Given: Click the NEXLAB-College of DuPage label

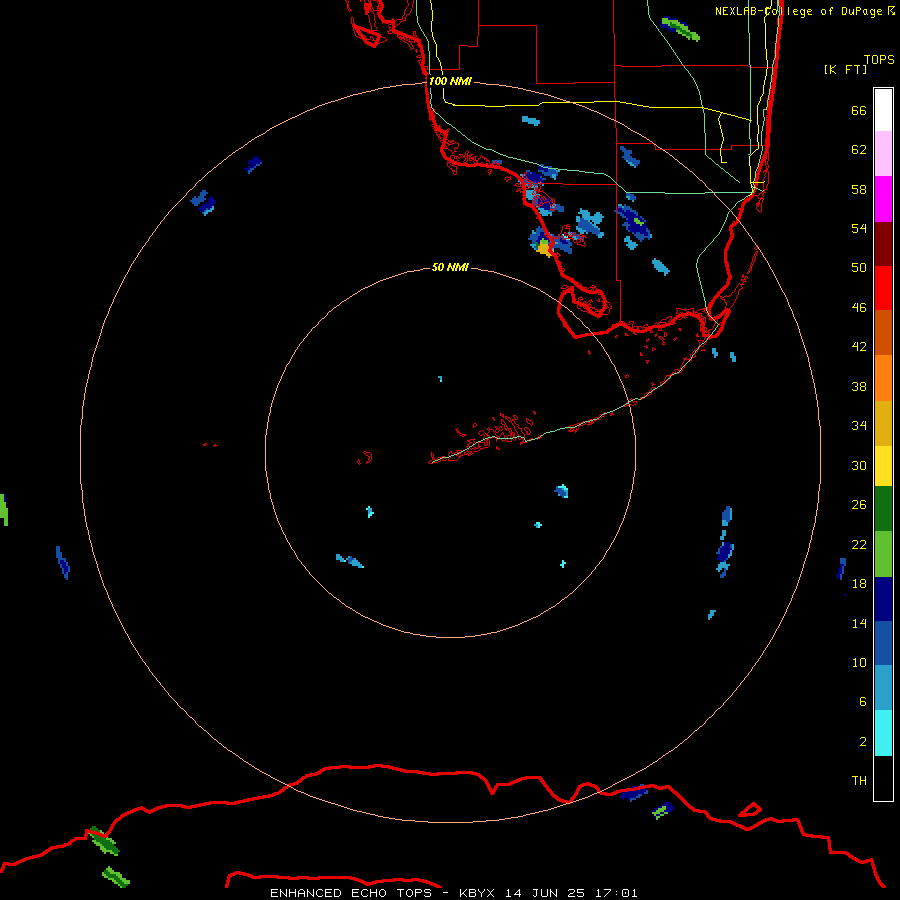Looking at the screenshot, I should coord(799,11).
